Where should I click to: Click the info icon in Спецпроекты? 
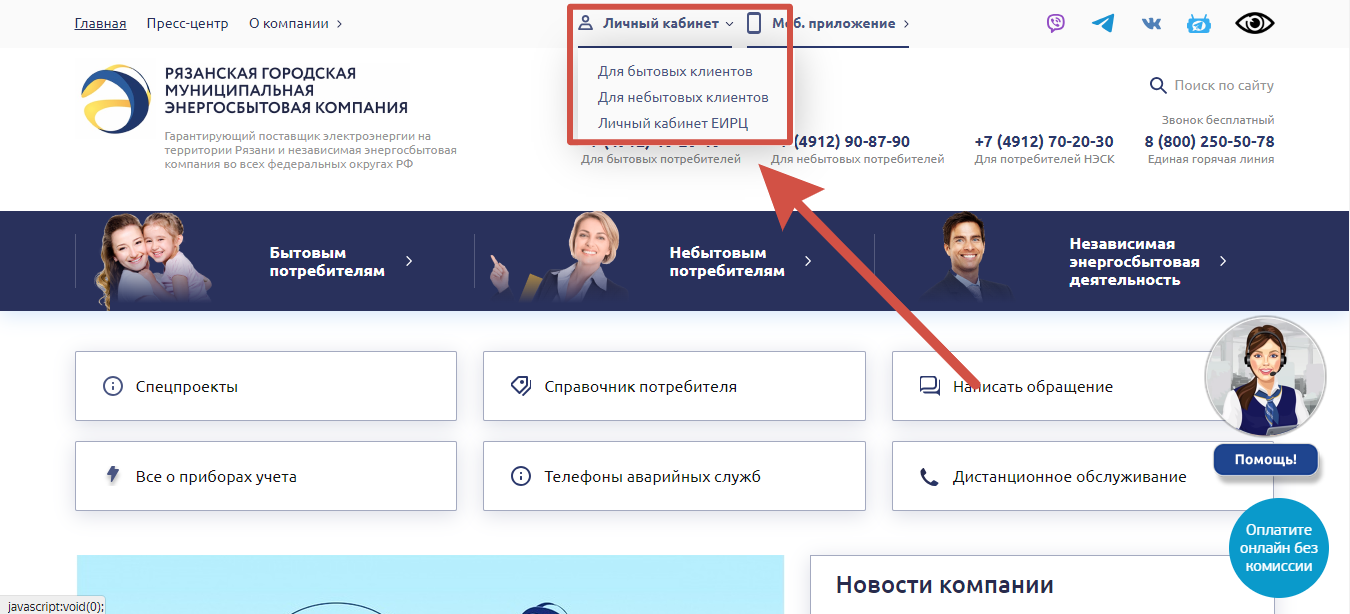[113, 386]
